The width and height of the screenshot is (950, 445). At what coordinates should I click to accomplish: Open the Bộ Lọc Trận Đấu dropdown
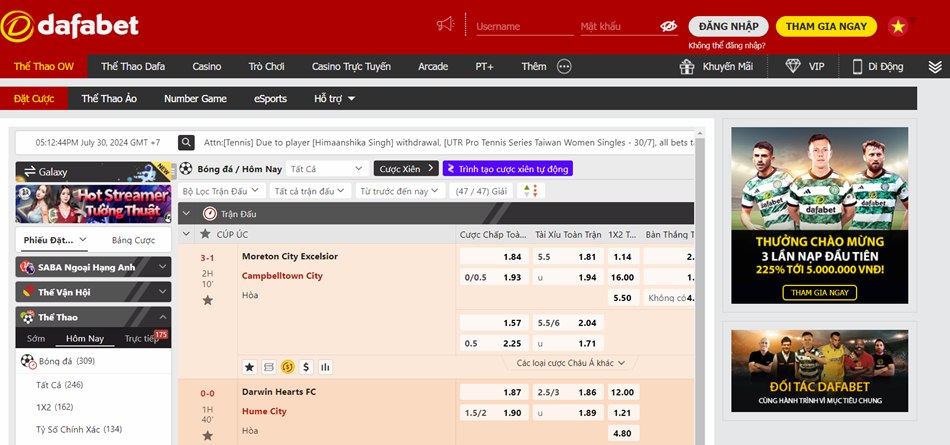pos(221,191)
